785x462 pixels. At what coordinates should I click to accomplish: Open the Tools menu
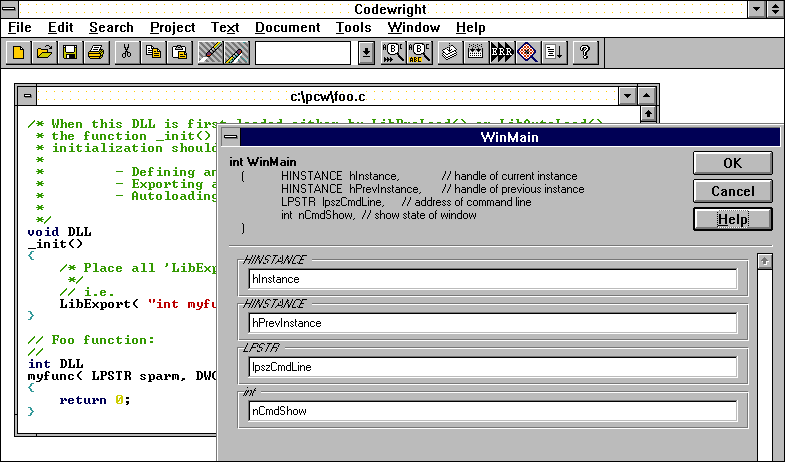353,28
